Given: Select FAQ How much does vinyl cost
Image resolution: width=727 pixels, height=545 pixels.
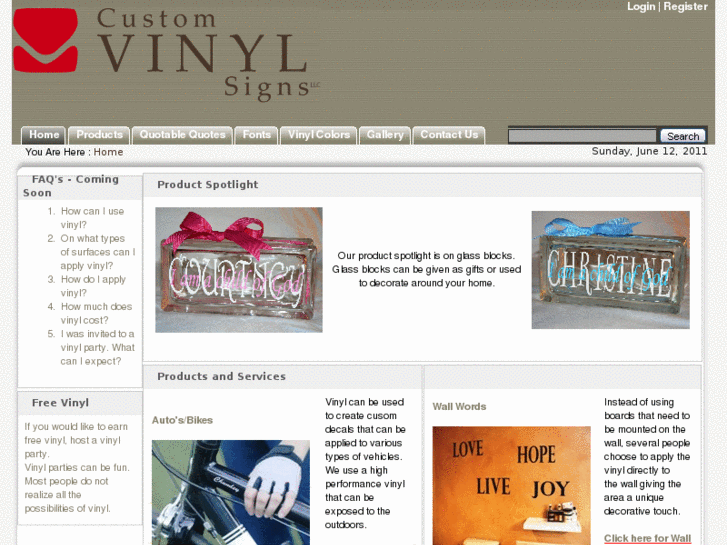Looking at the screenshot, I should pos(96,314).
